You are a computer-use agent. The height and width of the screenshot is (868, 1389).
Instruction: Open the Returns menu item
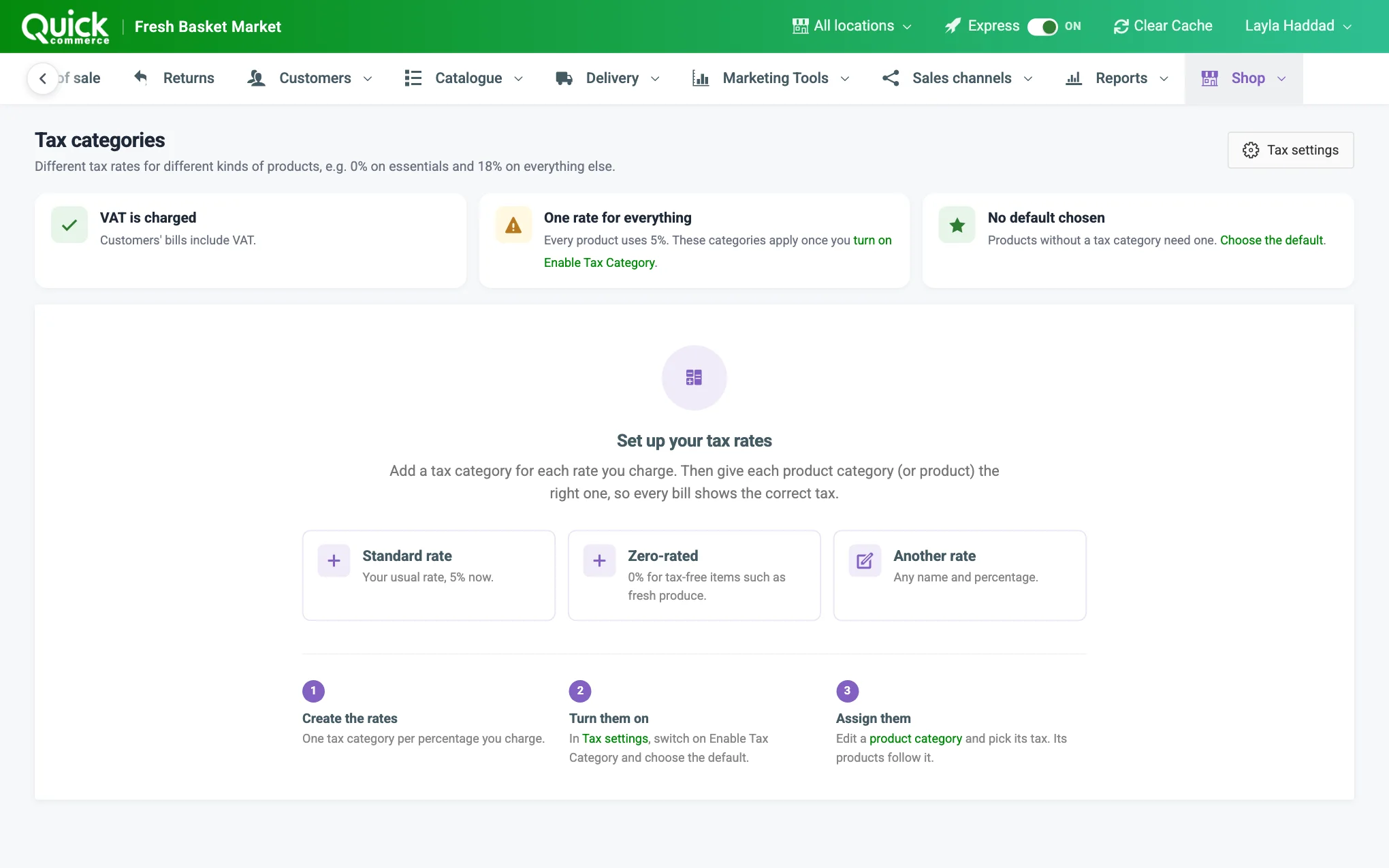(x=174, y=78)
